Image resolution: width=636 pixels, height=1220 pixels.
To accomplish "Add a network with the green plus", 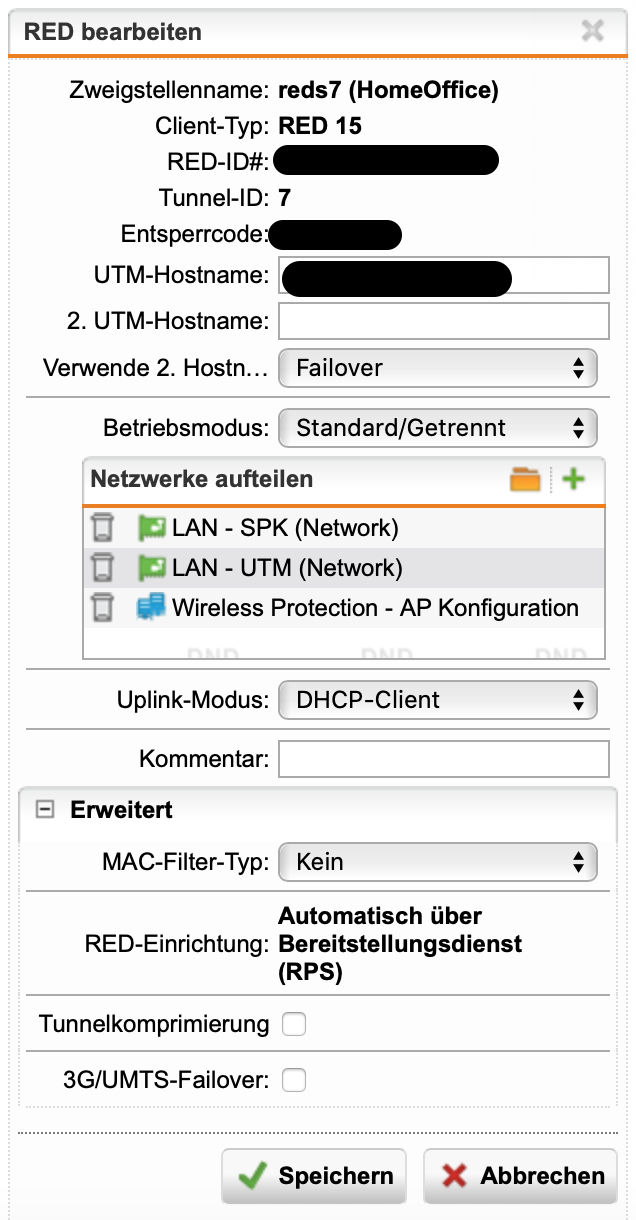I will (x=573, y=479).
